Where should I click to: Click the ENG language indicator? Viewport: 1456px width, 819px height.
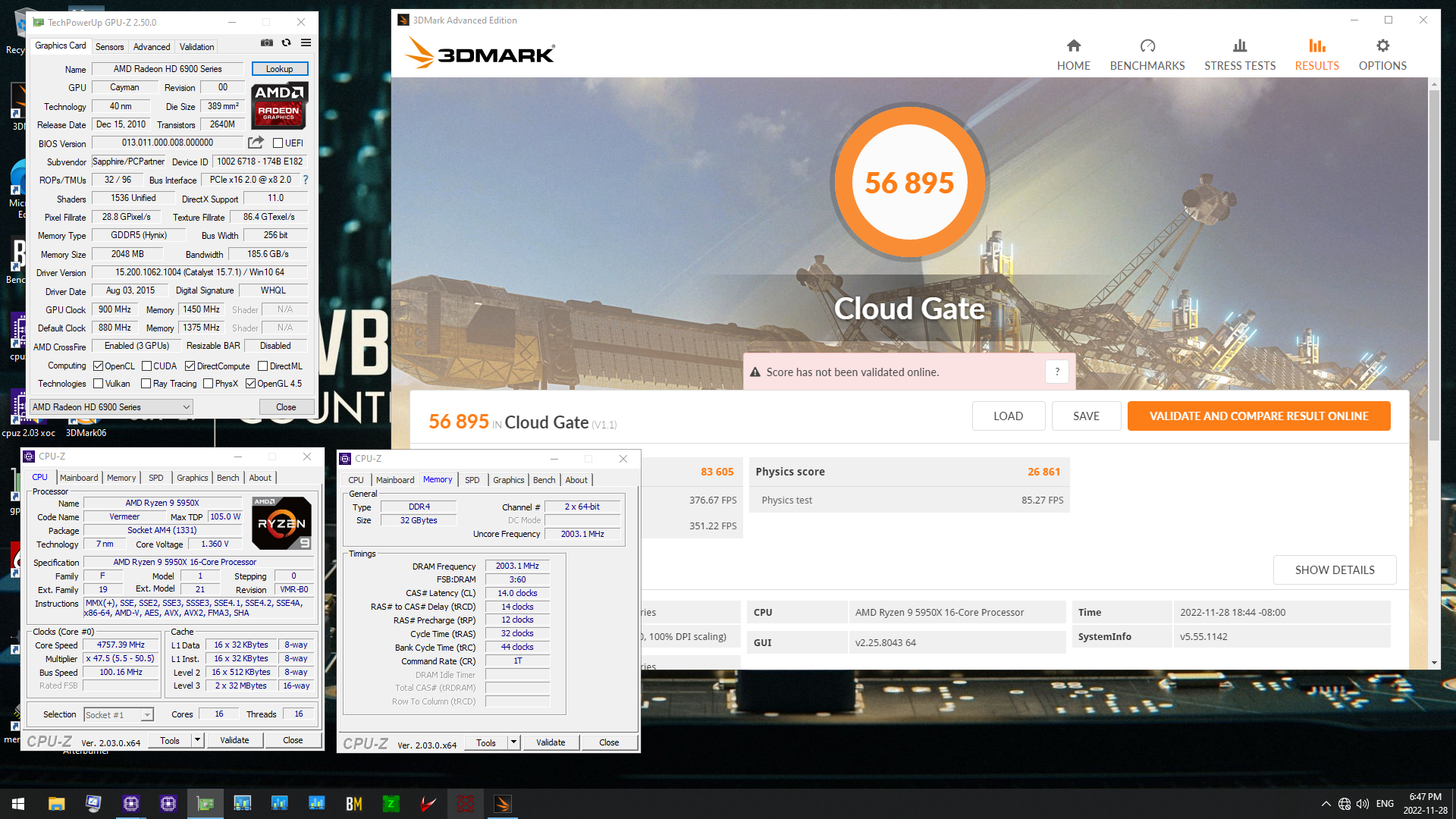[x=1385, y=804]
